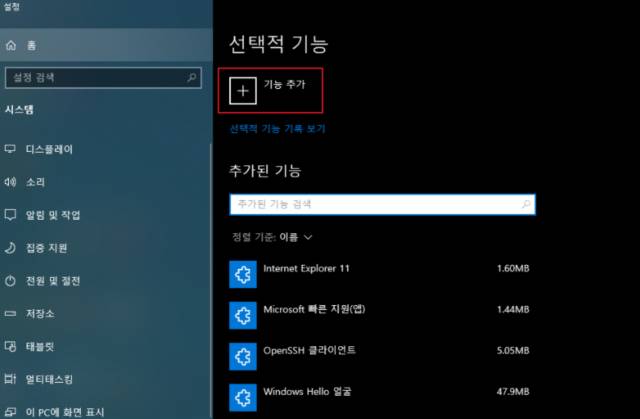Click the search icon in 추가된 기능 검색
The width and height of the screenshot is (640, 419).
click(x=526, y=203)
